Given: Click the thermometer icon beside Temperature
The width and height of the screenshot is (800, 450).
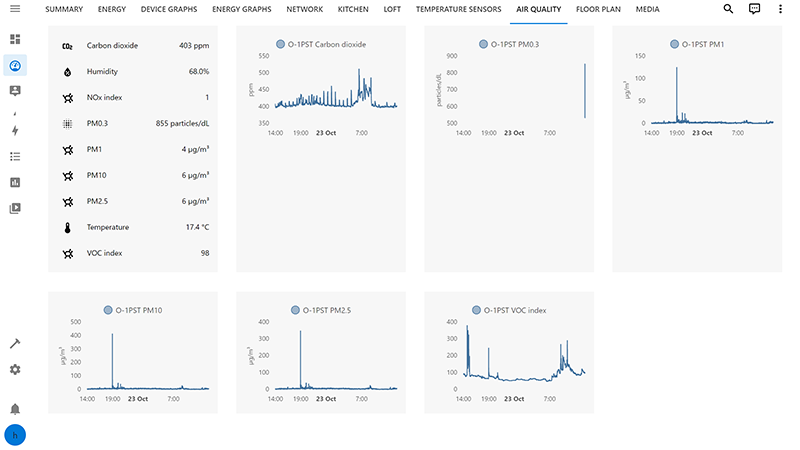Looking at the screenshot, I should click(67, 228).
